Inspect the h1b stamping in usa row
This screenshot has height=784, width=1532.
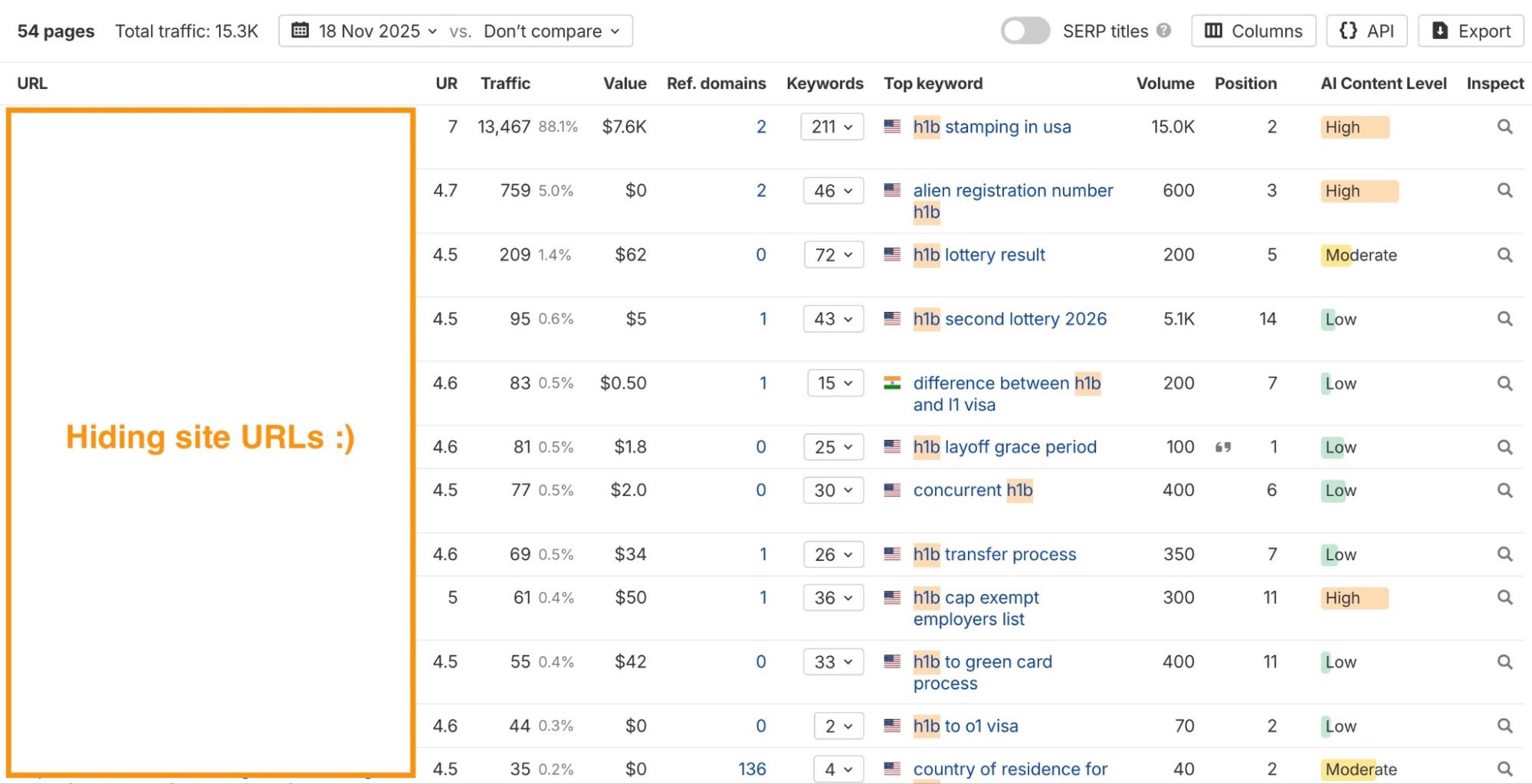coord(1504,127)
